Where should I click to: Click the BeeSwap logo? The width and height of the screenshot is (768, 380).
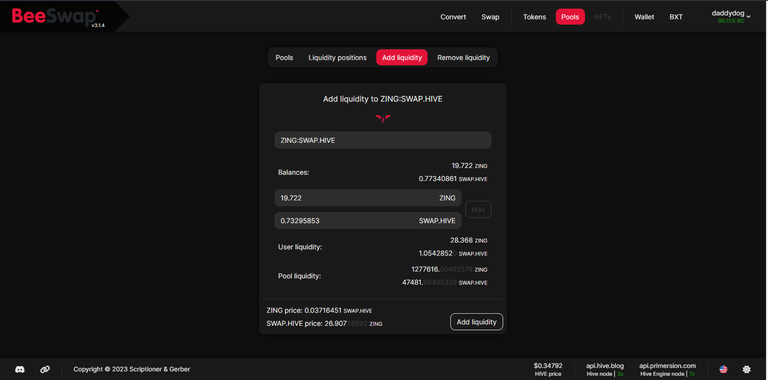click(x=55, y=16)
